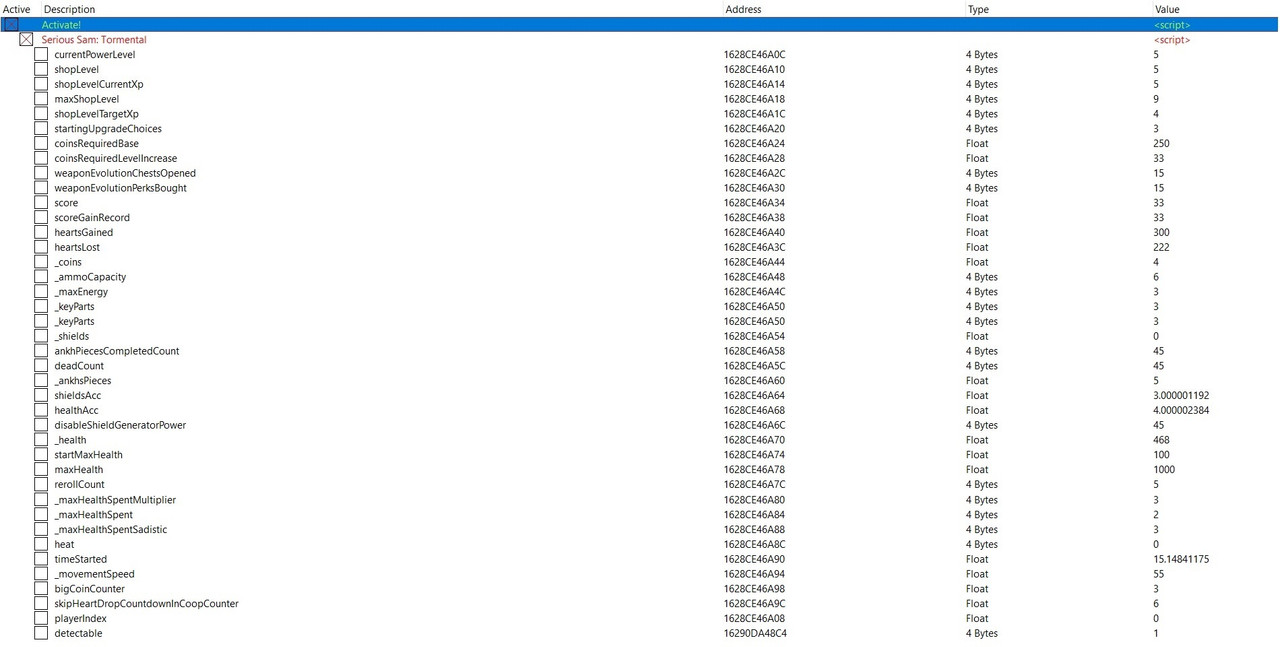Check the detectable entry checkbox

[41, 633]
